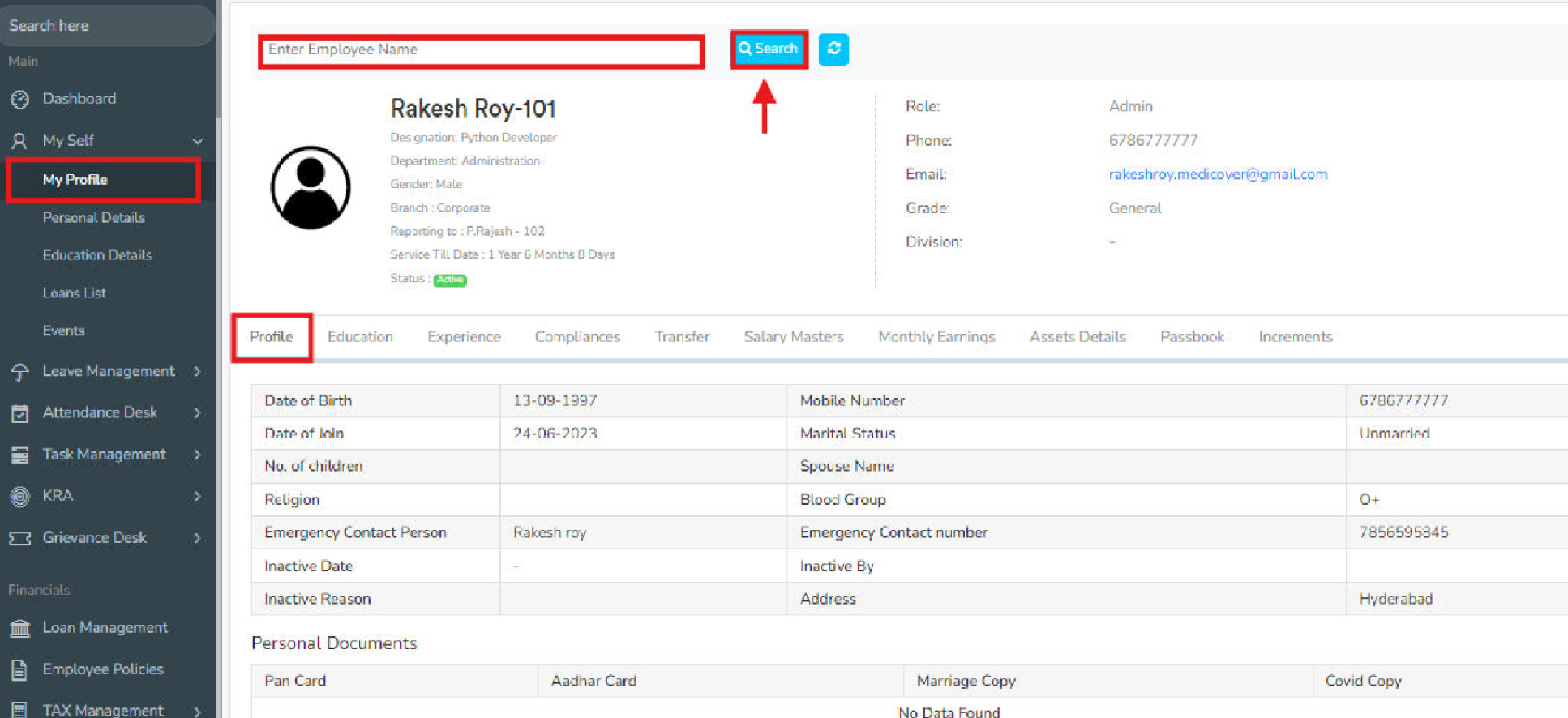The width and height of the screenshot is (1568, 718).
Task: Click the Leave Management umbrella icon
Action: 20,372
